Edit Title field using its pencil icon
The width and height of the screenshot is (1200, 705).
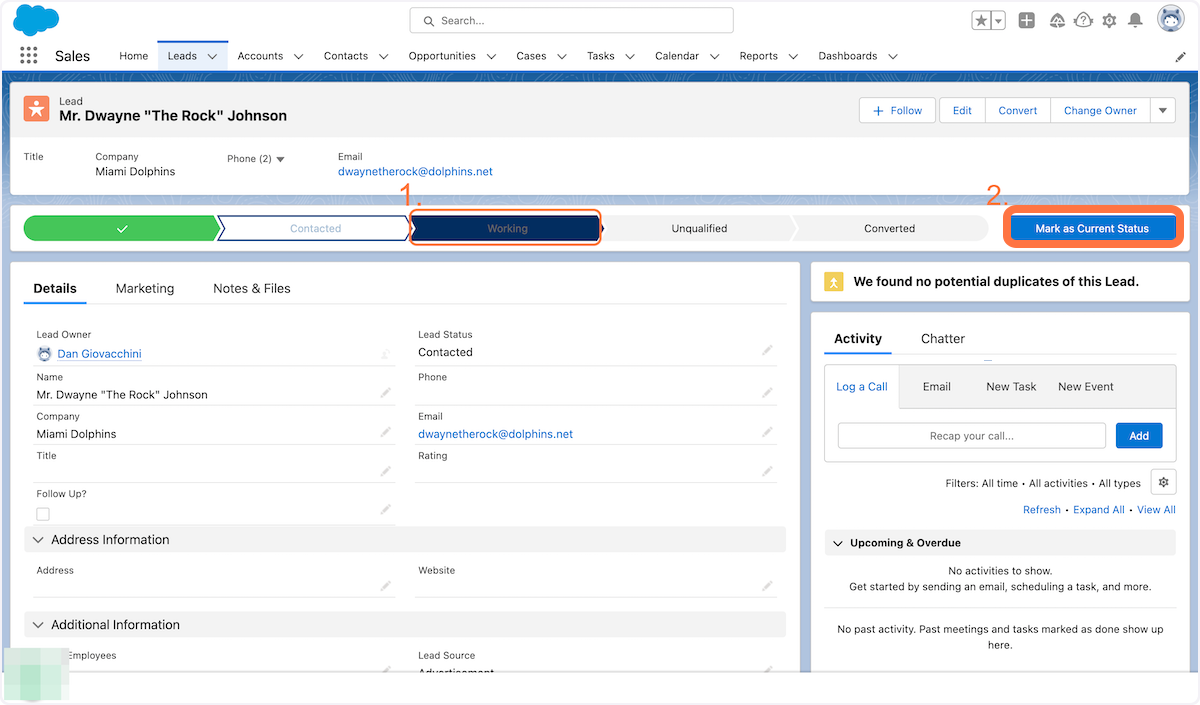click(x=385, y=471)
